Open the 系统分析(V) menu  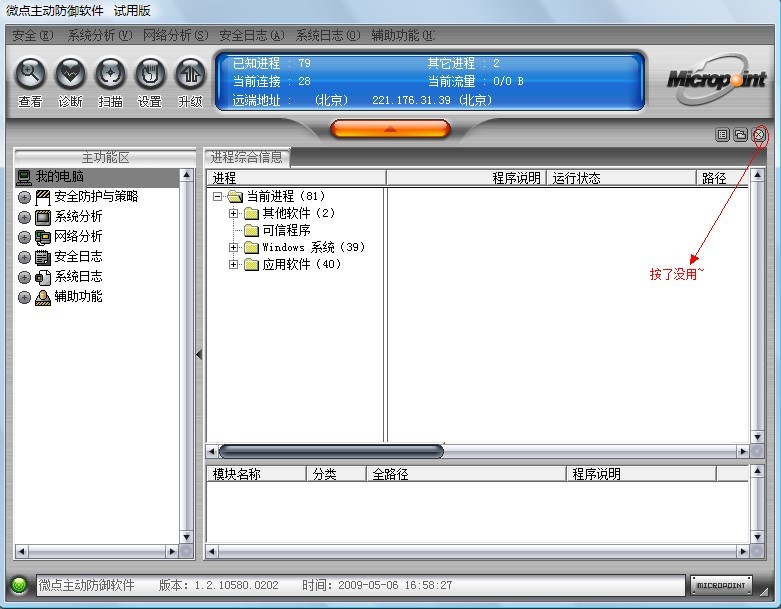tap(100, 35)
